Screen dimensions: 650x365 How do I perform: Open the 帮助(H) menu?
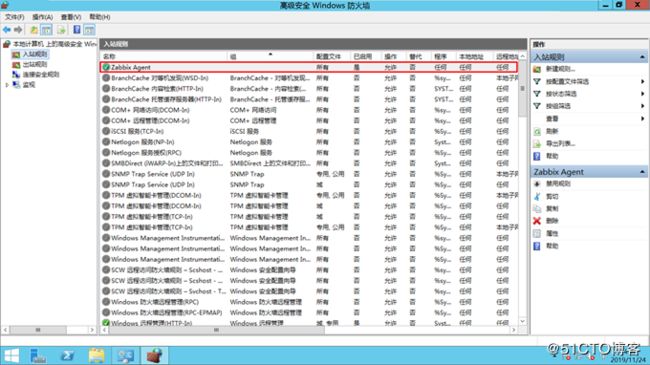pos(99,17)
